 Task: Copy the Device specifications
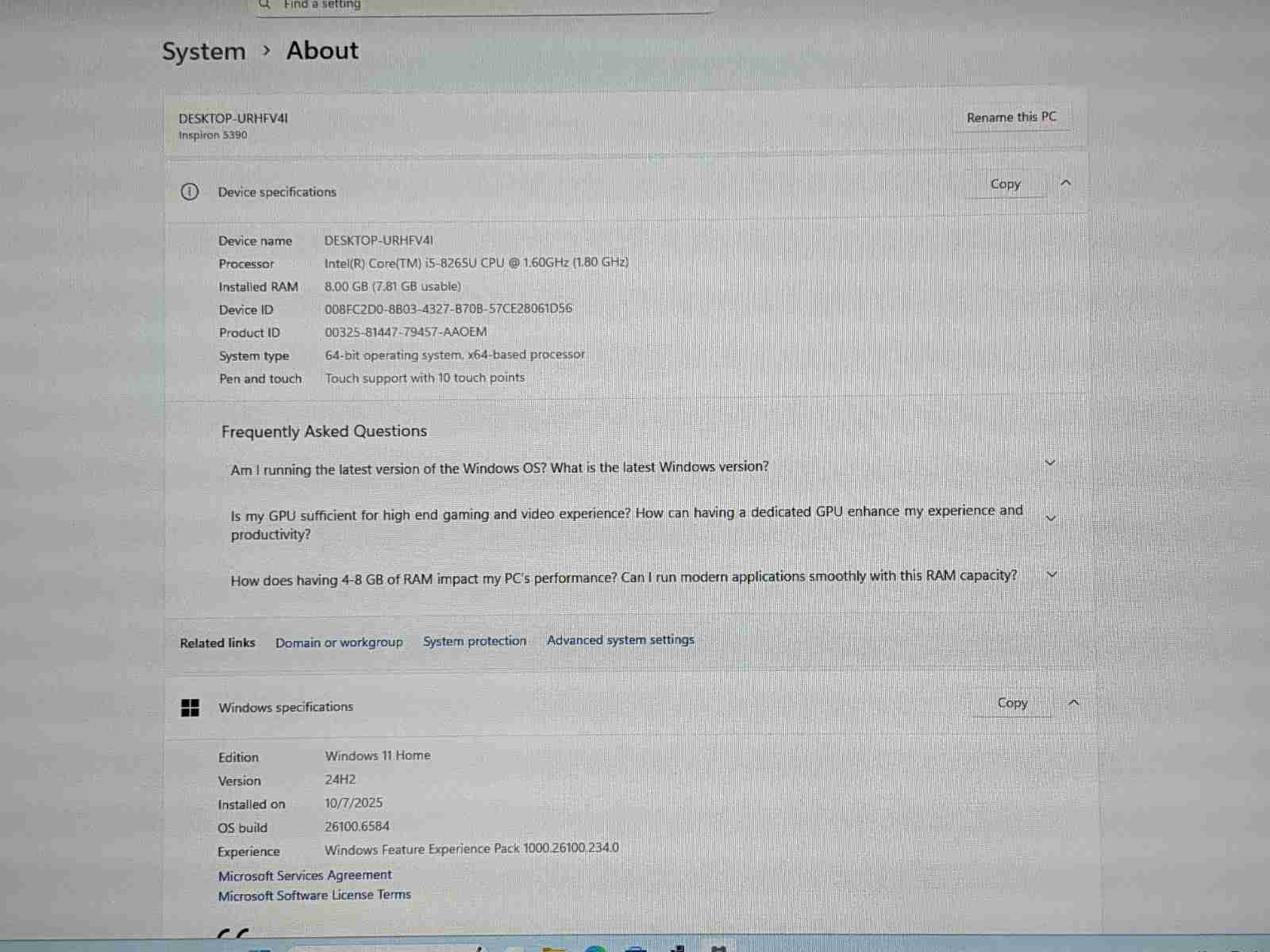point(1005,184)
